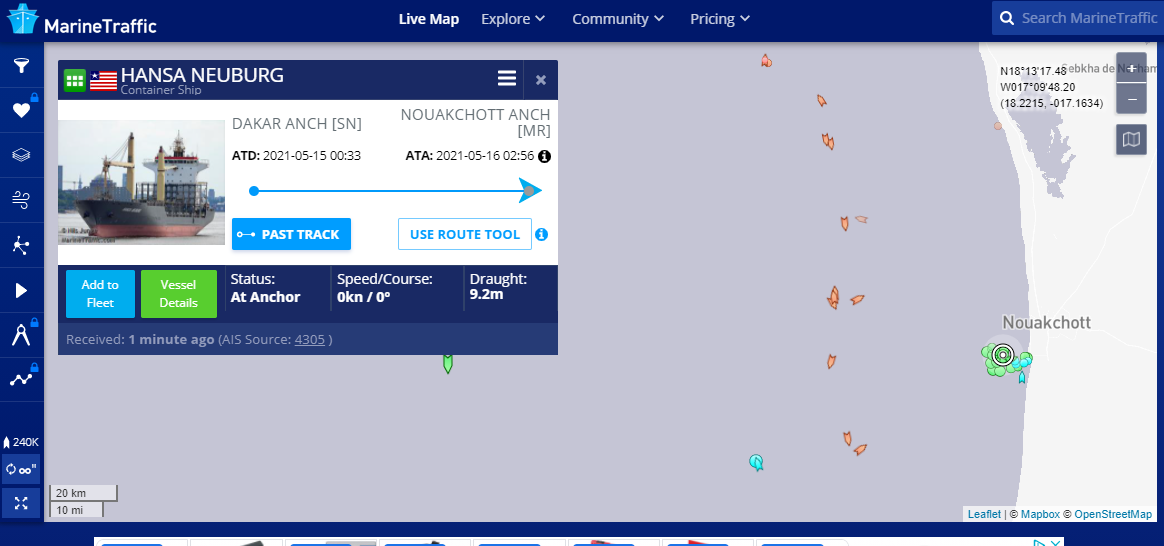1164x546 pixels.
Task: Select the cyan vessel at bottom of map
Action: [x=756, y=463]
